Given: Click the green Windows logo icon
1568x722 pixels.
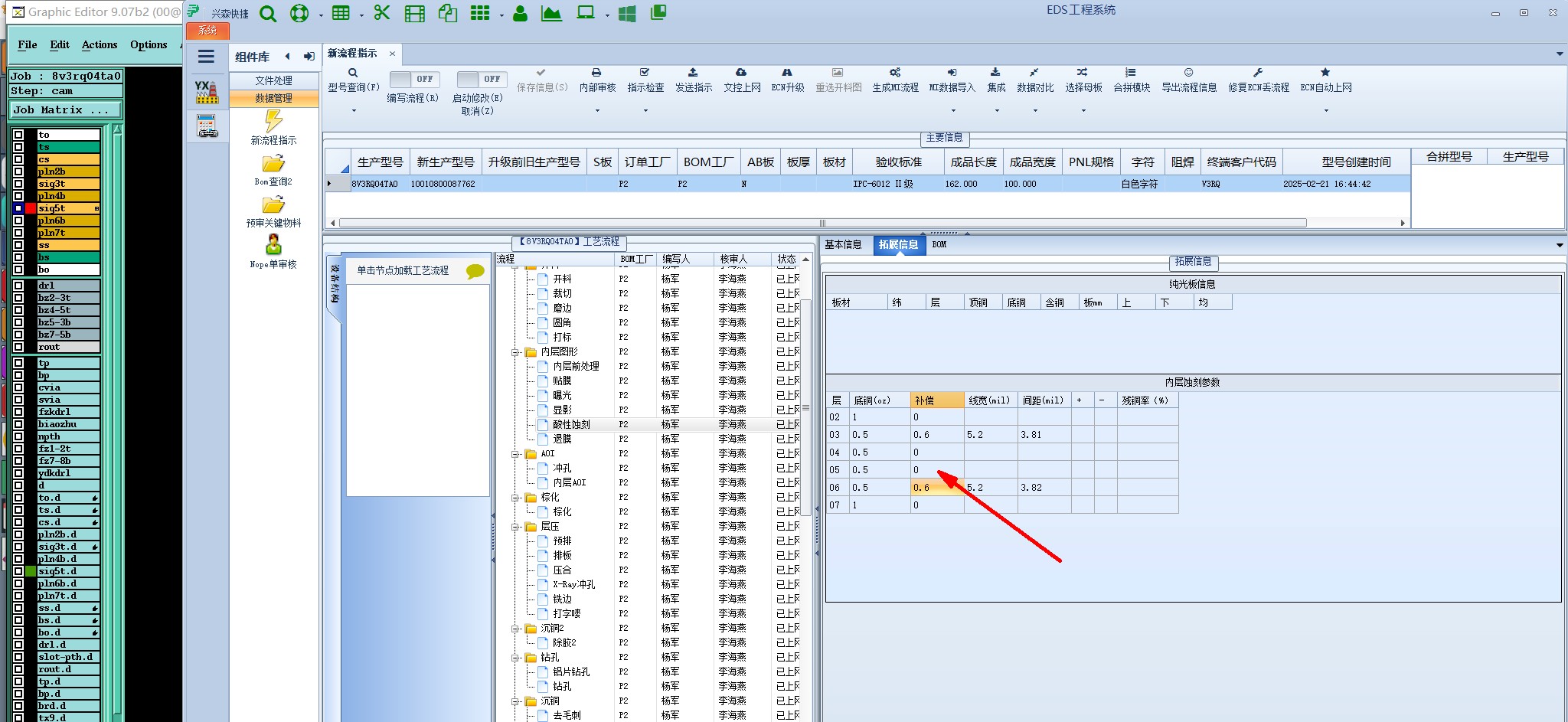Looking at the screenshot, I should [627, 14].
